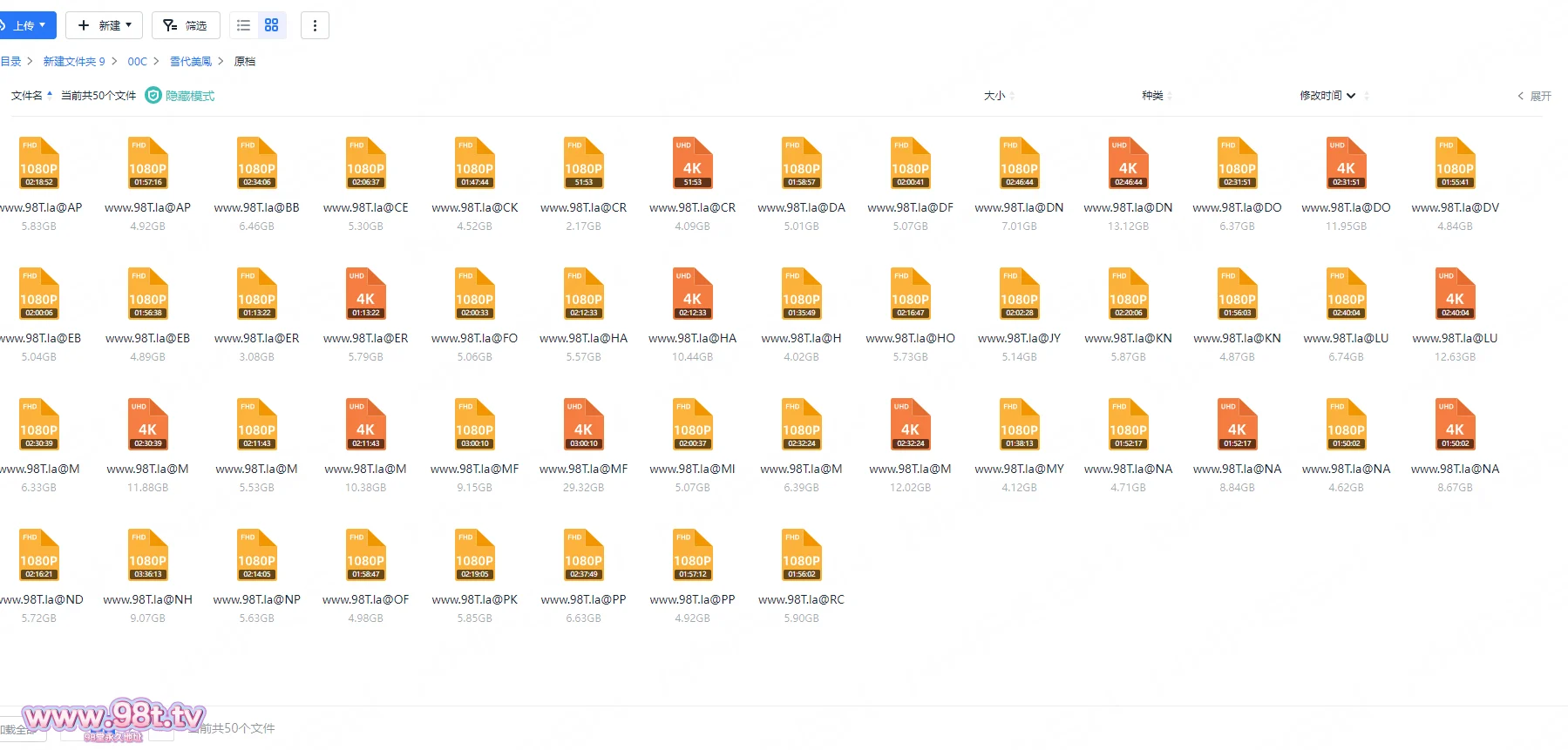Open the www.98T.la@BB 1080P file icon
Screen dimensions: 1568x750
256,164
